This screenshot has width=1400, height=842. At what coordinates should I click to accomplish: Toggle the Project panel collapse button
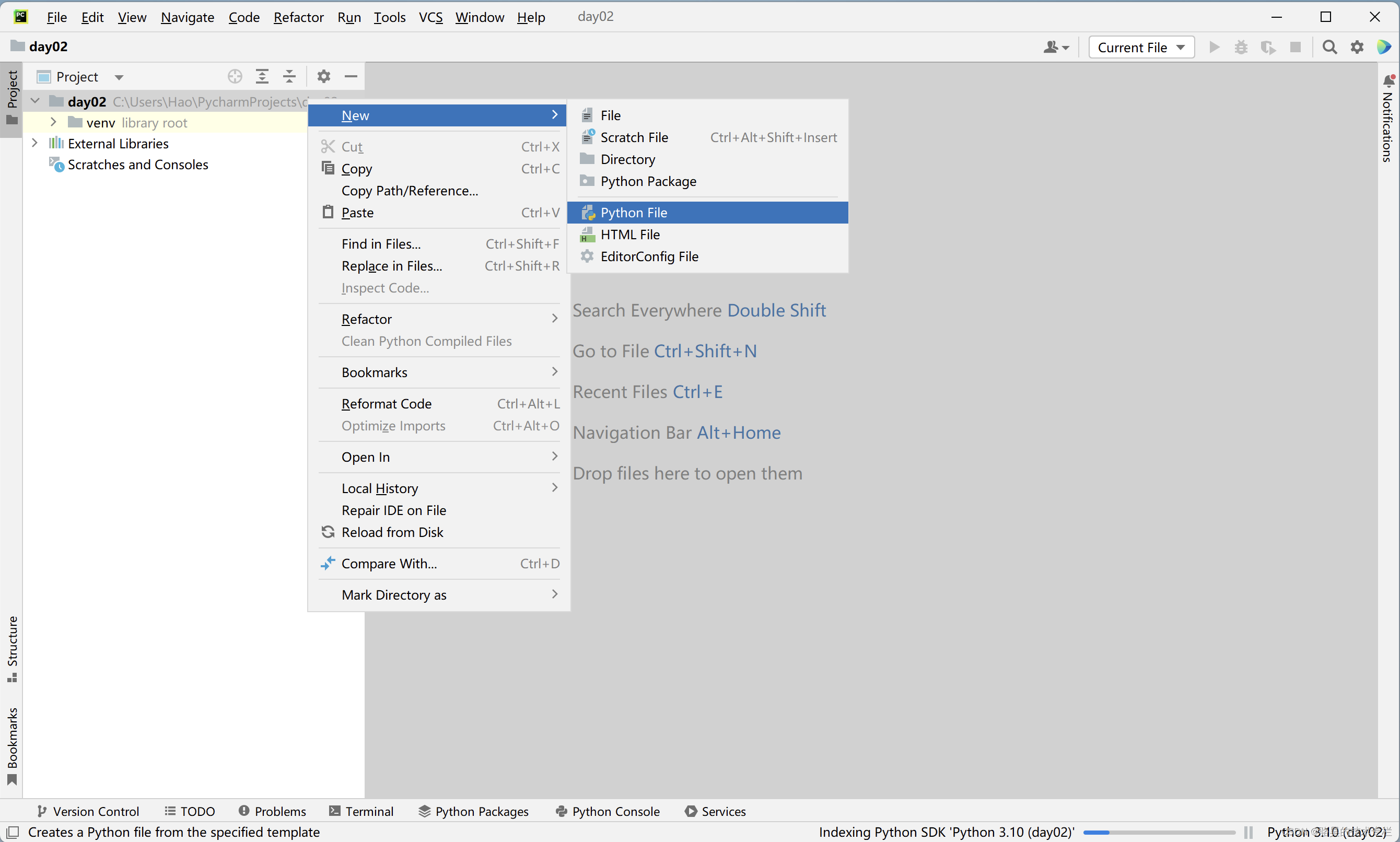[350, 76]
